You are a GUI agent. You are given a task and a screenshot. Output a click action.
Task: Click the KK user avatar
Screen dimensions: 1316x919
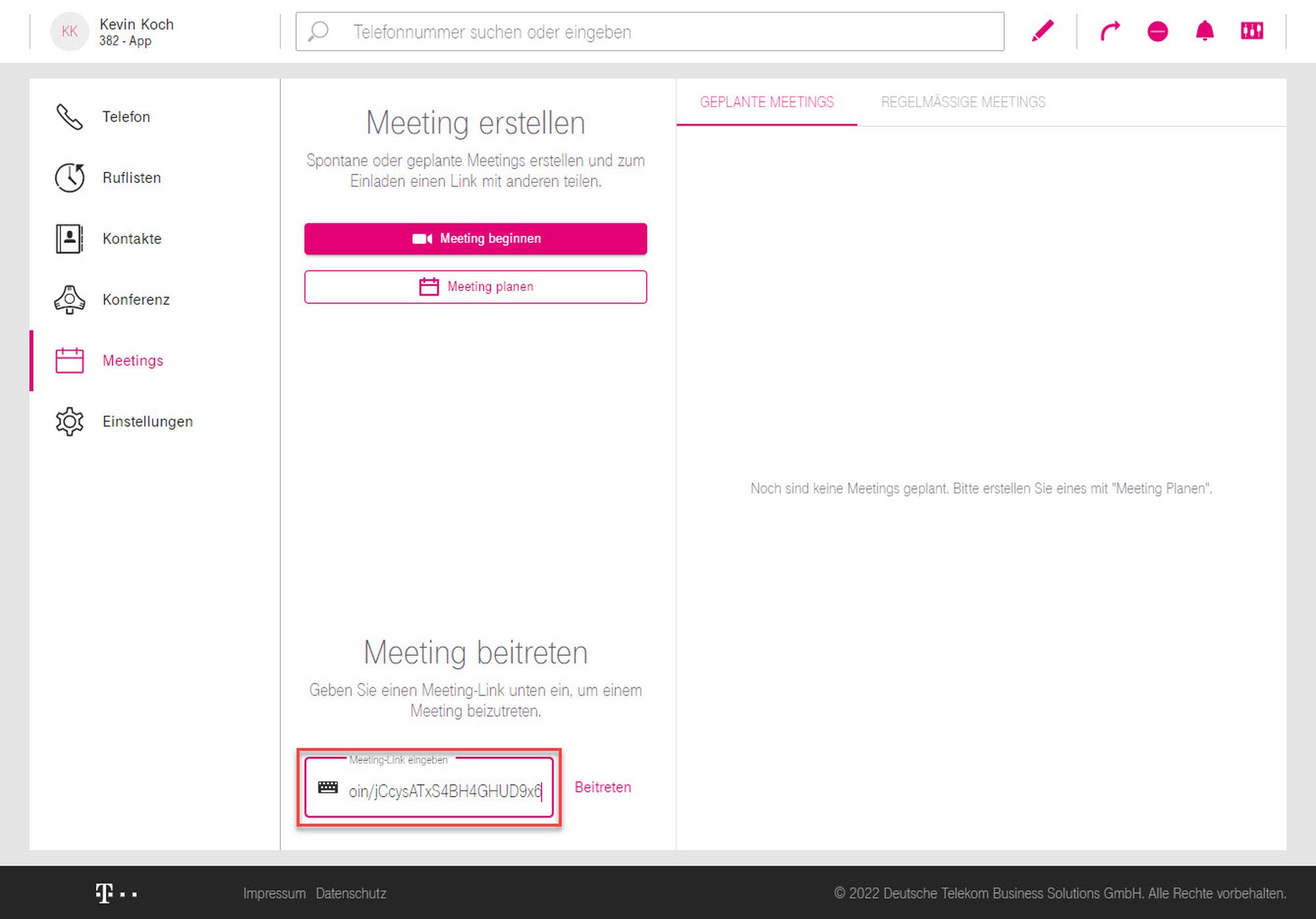pos(69,31)
